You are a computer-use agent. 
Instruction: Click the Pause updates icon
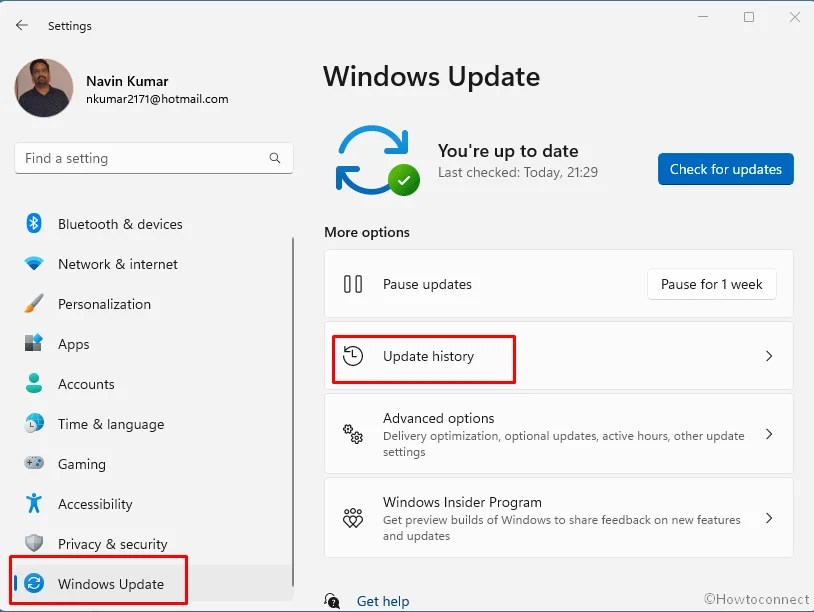point(351,284)
